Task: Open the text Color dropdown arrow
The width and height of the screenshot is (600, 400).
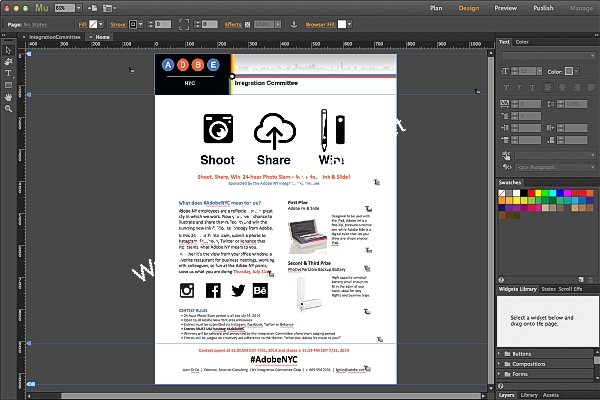Action: pos(576,71)
